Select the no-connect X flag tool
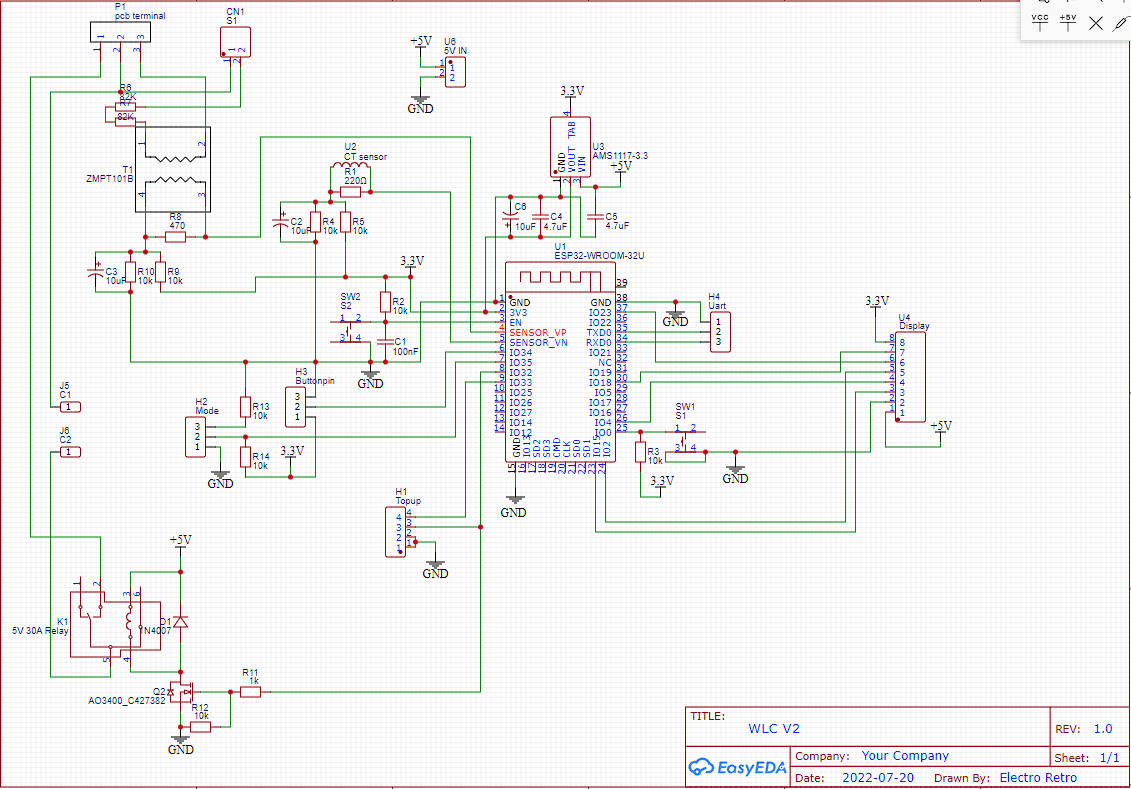This screenshot has height=789, width=1131. (x=1096, y=22)
